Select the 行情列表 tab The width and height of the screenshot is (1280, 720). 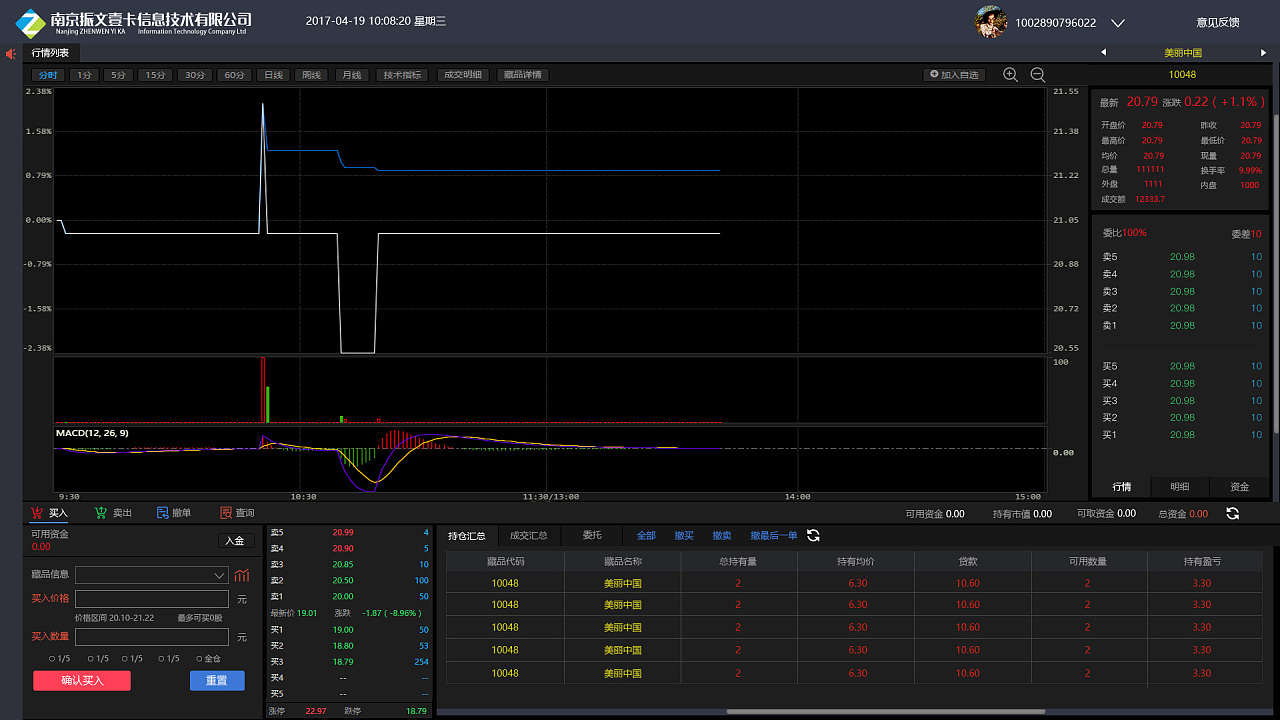[x=50, y=53]
